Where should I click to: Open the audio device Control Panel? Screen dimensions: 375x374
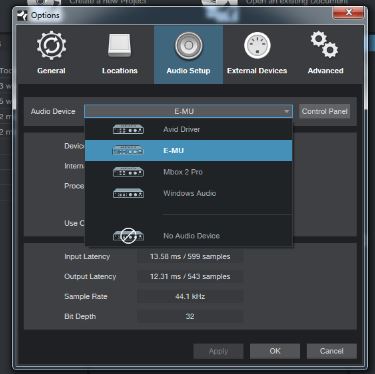click(x=324, y=111)
